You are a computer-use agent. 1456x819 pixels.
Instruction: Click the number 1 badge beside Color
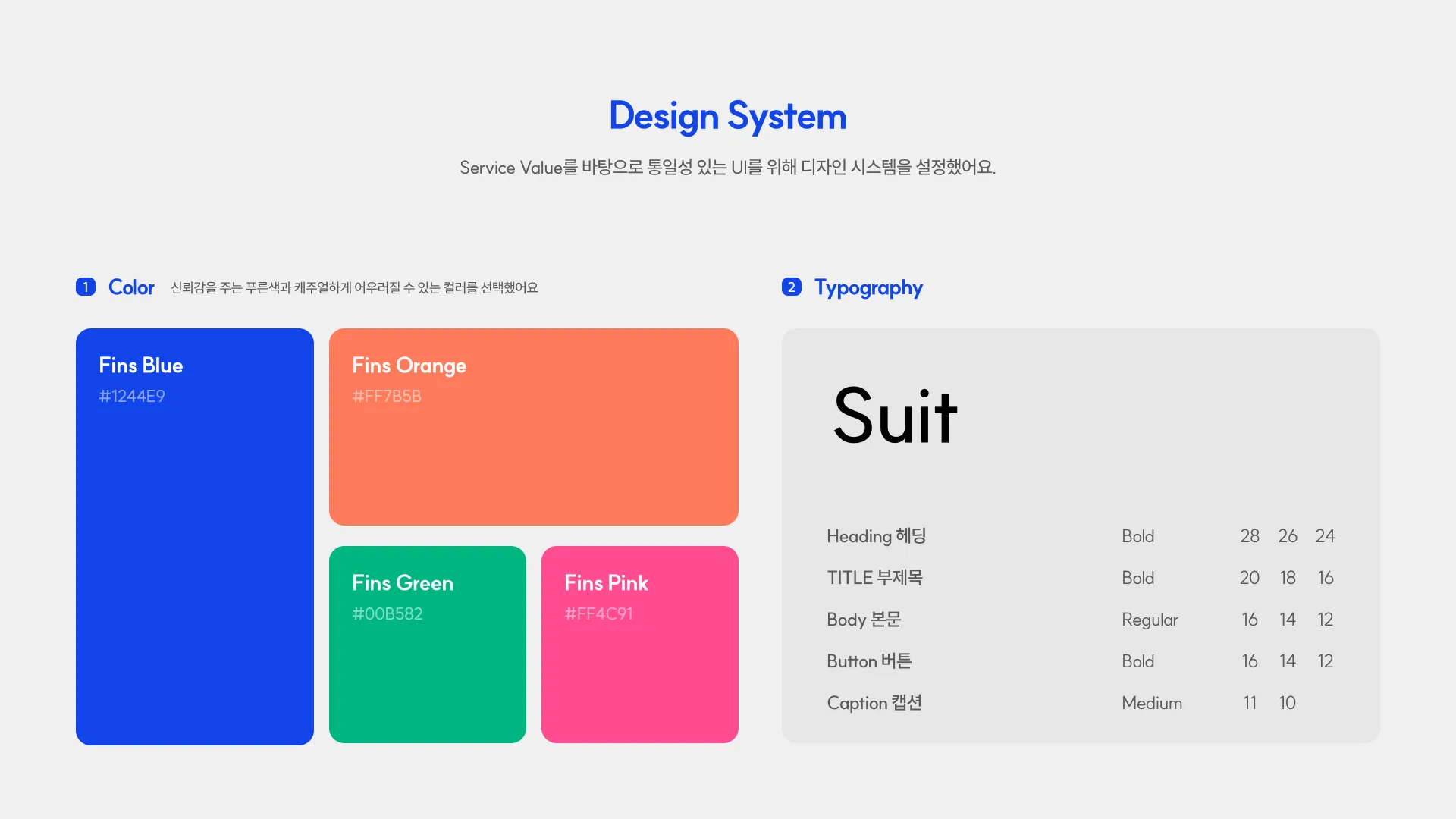86,287
